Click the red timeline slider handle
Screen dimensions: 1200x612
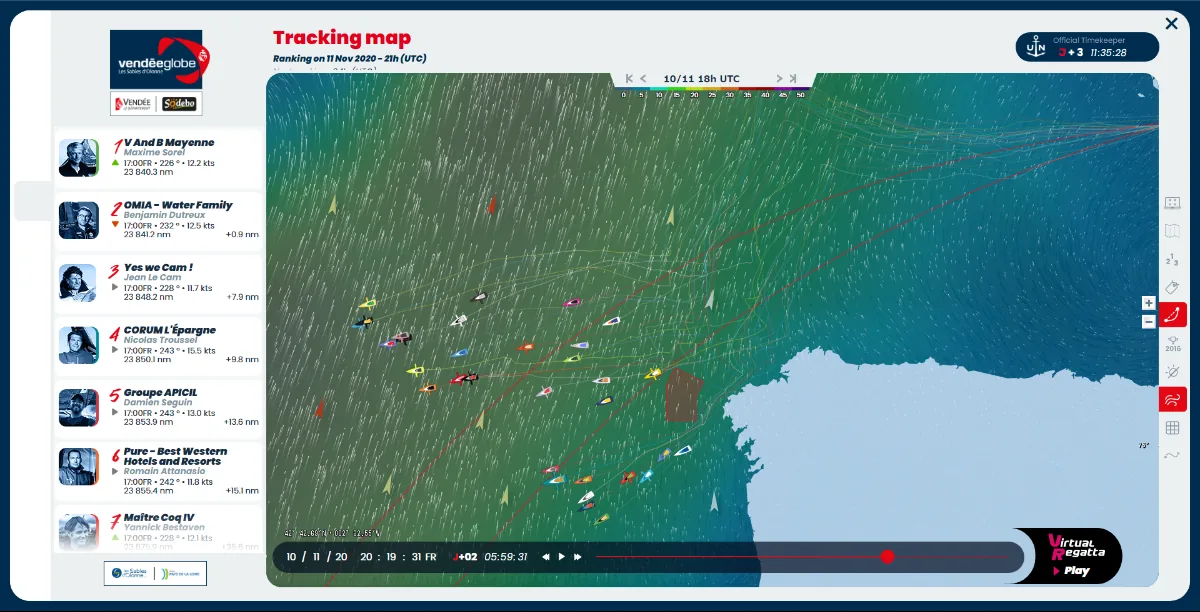tap(887, 556)
